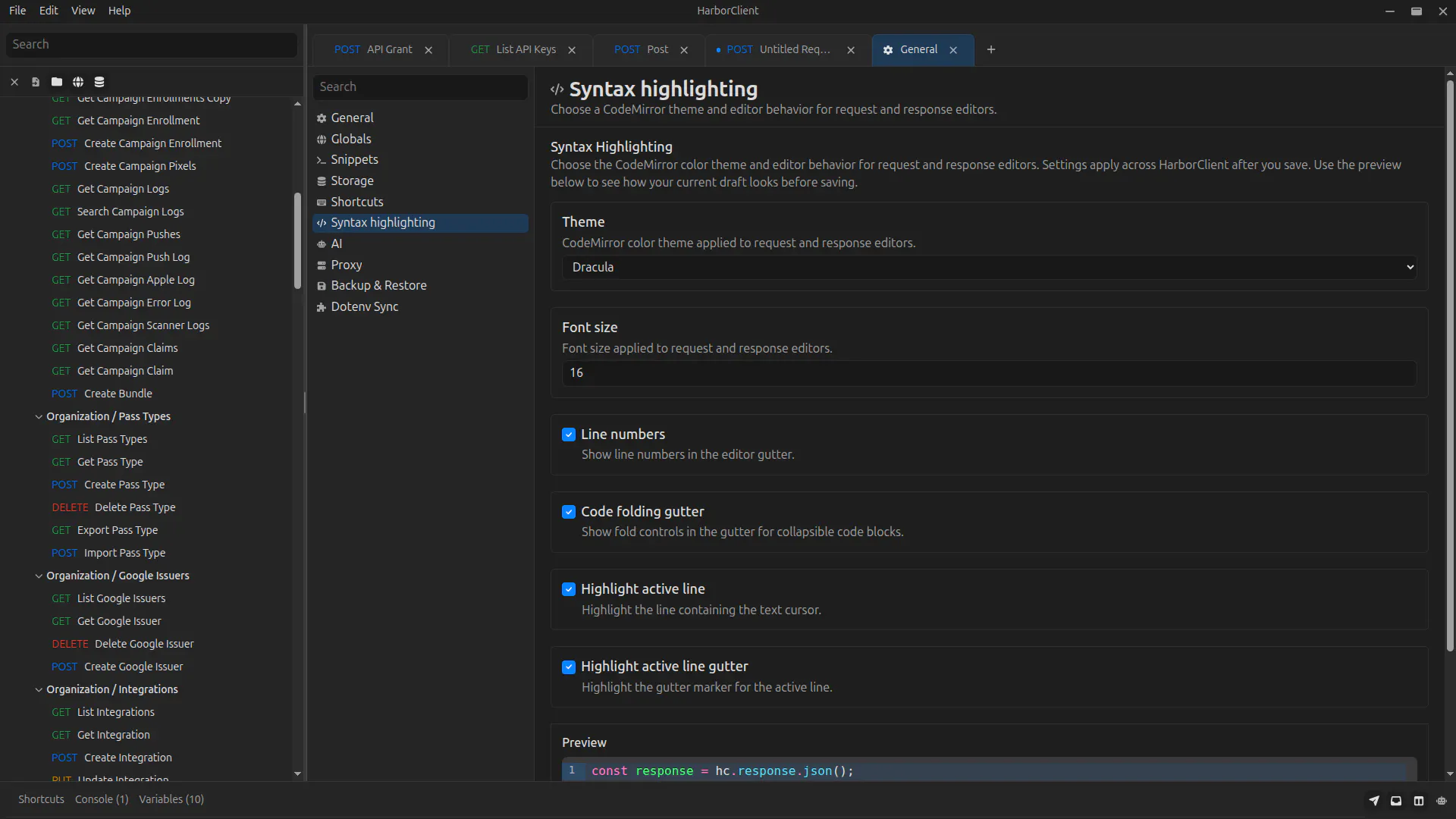
Task: Click the puzzle icon beside Dotenv Sync
Action: pos(322,307)
